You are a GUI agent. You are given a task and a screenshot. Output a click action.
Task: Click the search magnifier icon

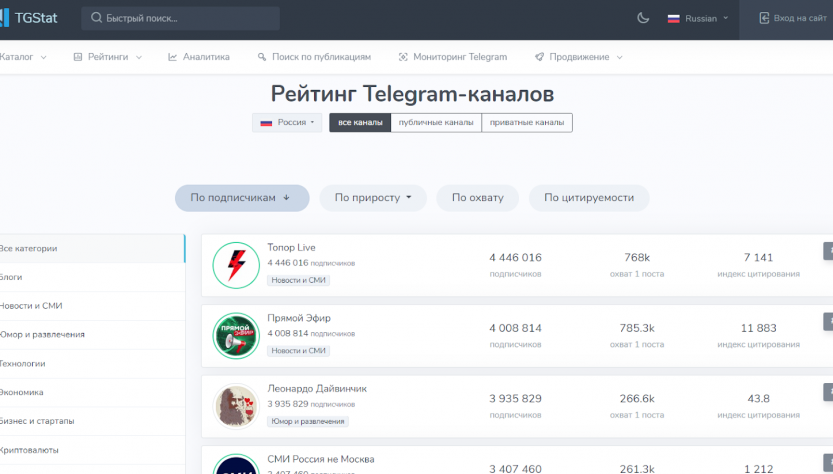[x=96, y=18]
